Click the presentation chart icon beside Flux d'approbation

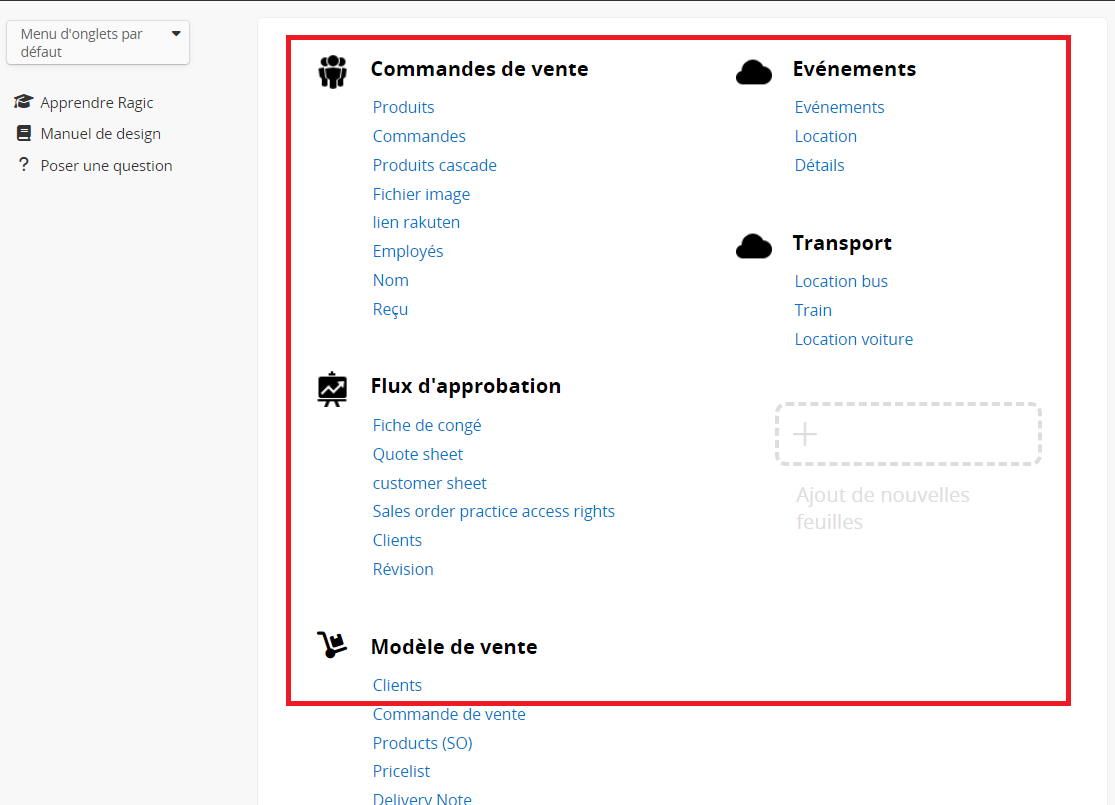(x=332, y=388)
